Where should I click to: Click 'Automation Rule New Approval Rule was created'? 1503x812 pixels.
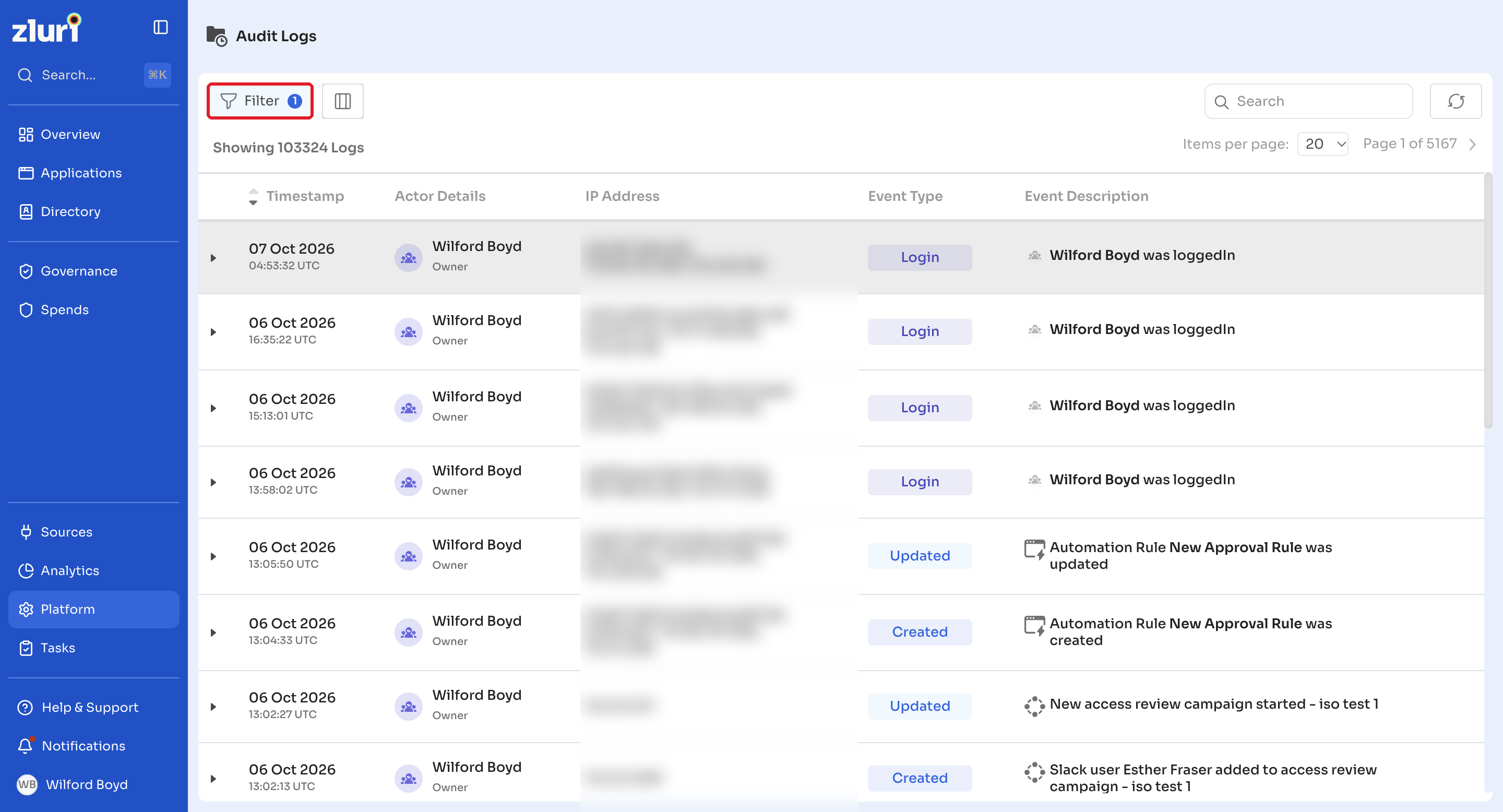(x=1190, y=632)
